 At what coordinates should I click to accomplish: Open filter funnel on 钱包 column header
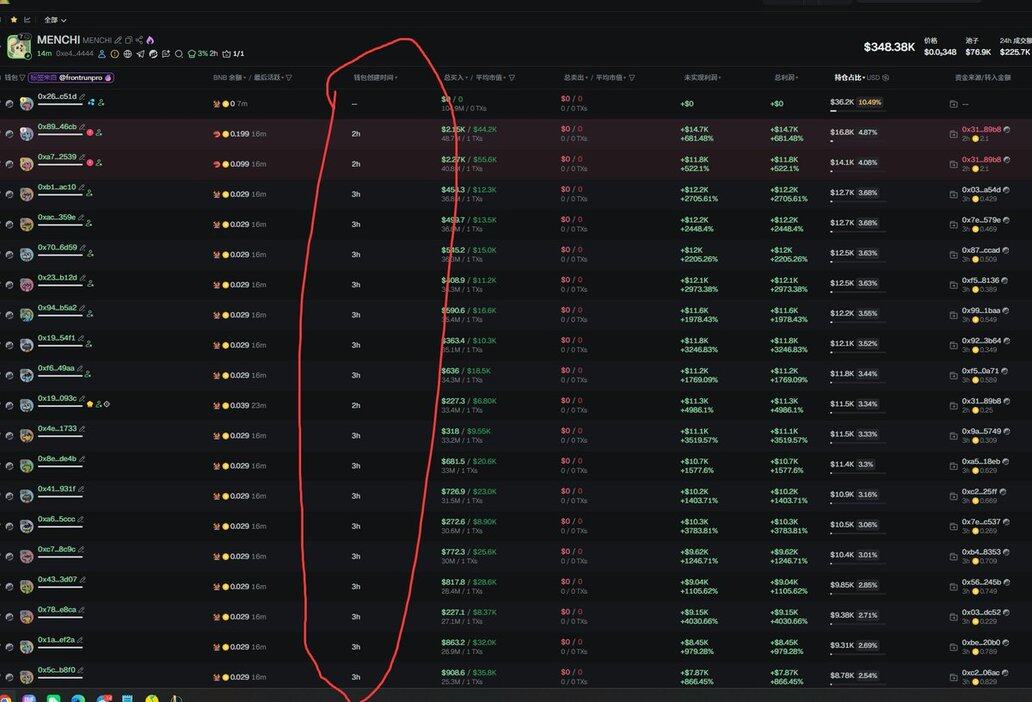(22, 77)
